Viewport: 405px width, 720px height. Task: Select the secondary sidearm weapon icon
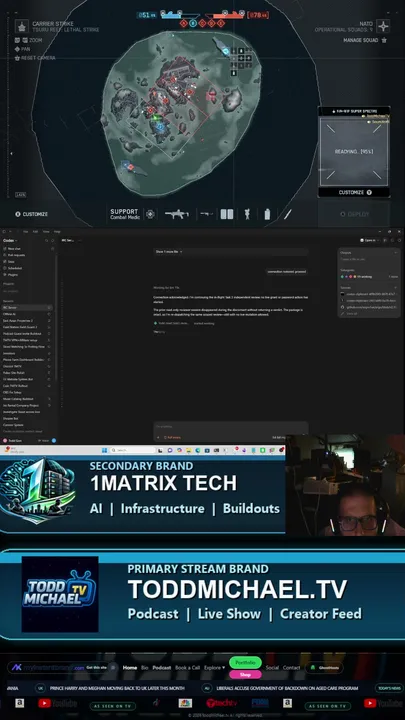[x=206, y=214]
